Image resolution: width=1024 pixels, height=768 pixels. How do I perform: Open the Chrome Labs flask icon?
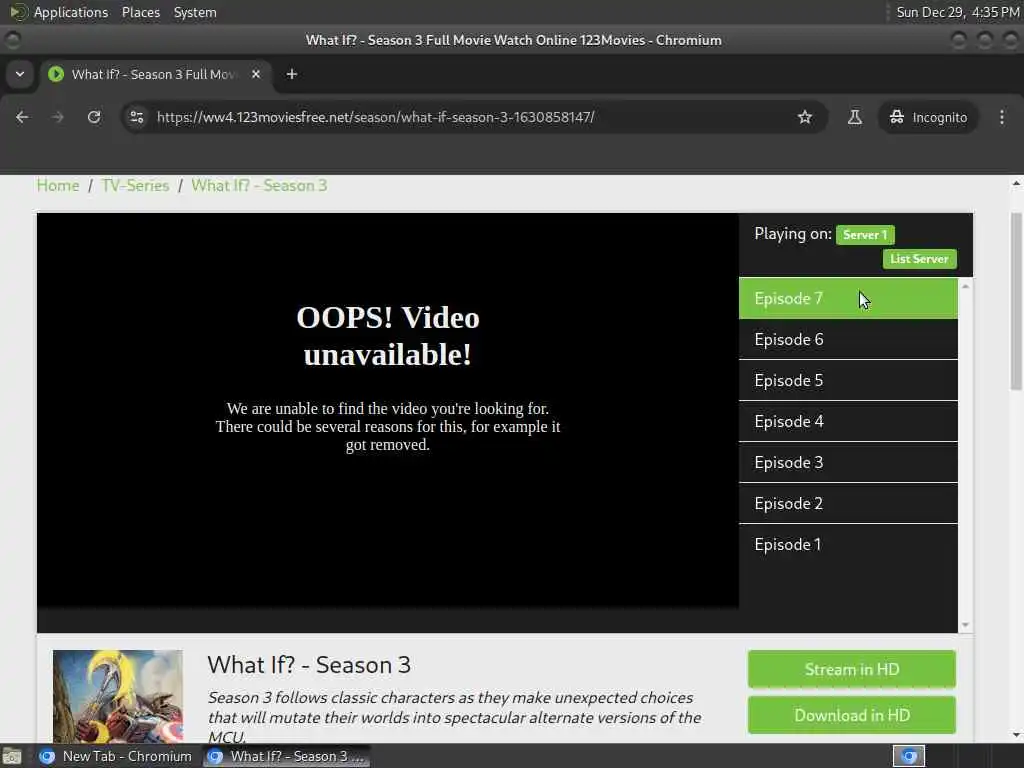[854, 117]
